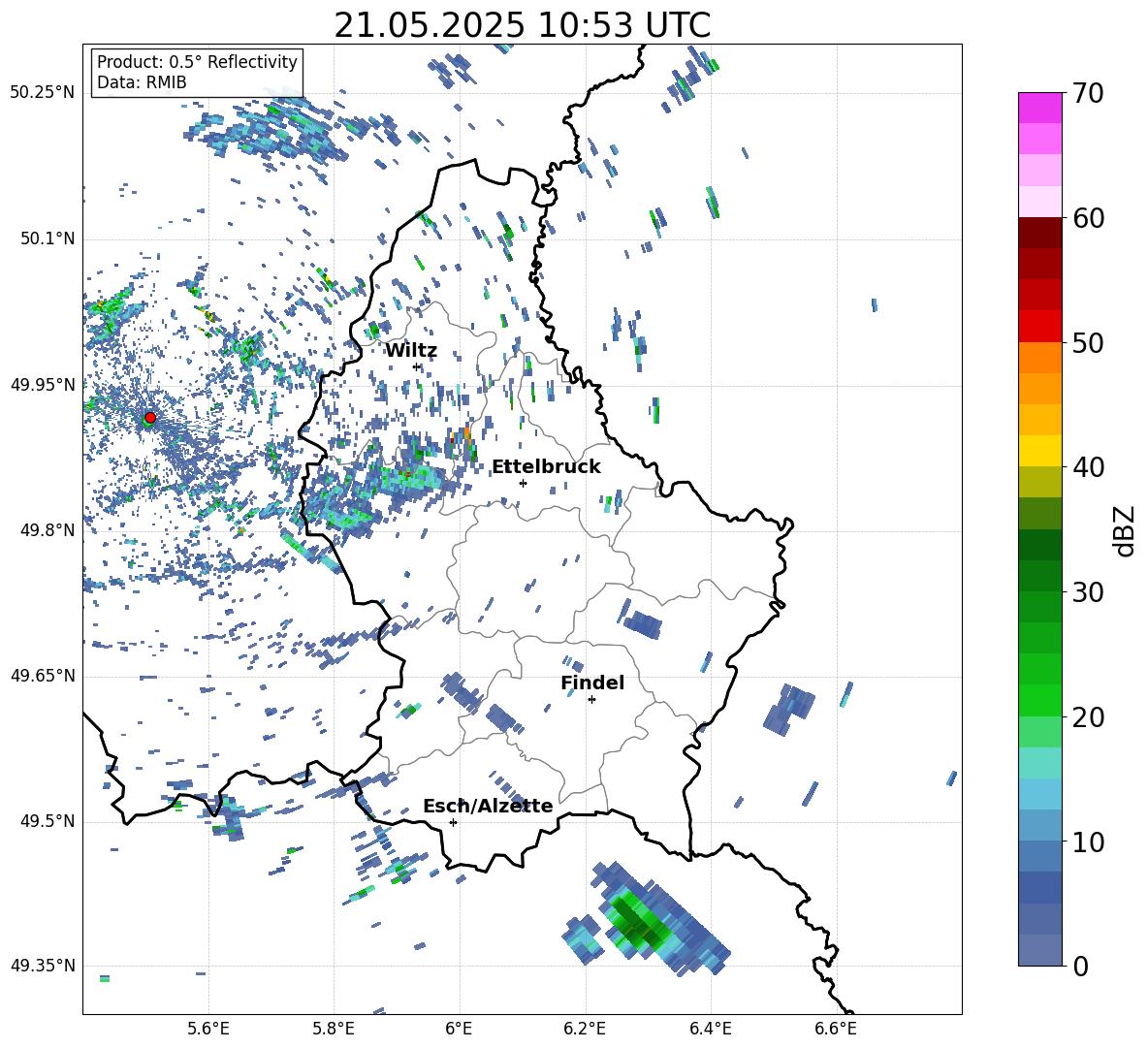
Task: Pick the bright green swatch just above 20 dBZ
Action: tap(1039, 700)
